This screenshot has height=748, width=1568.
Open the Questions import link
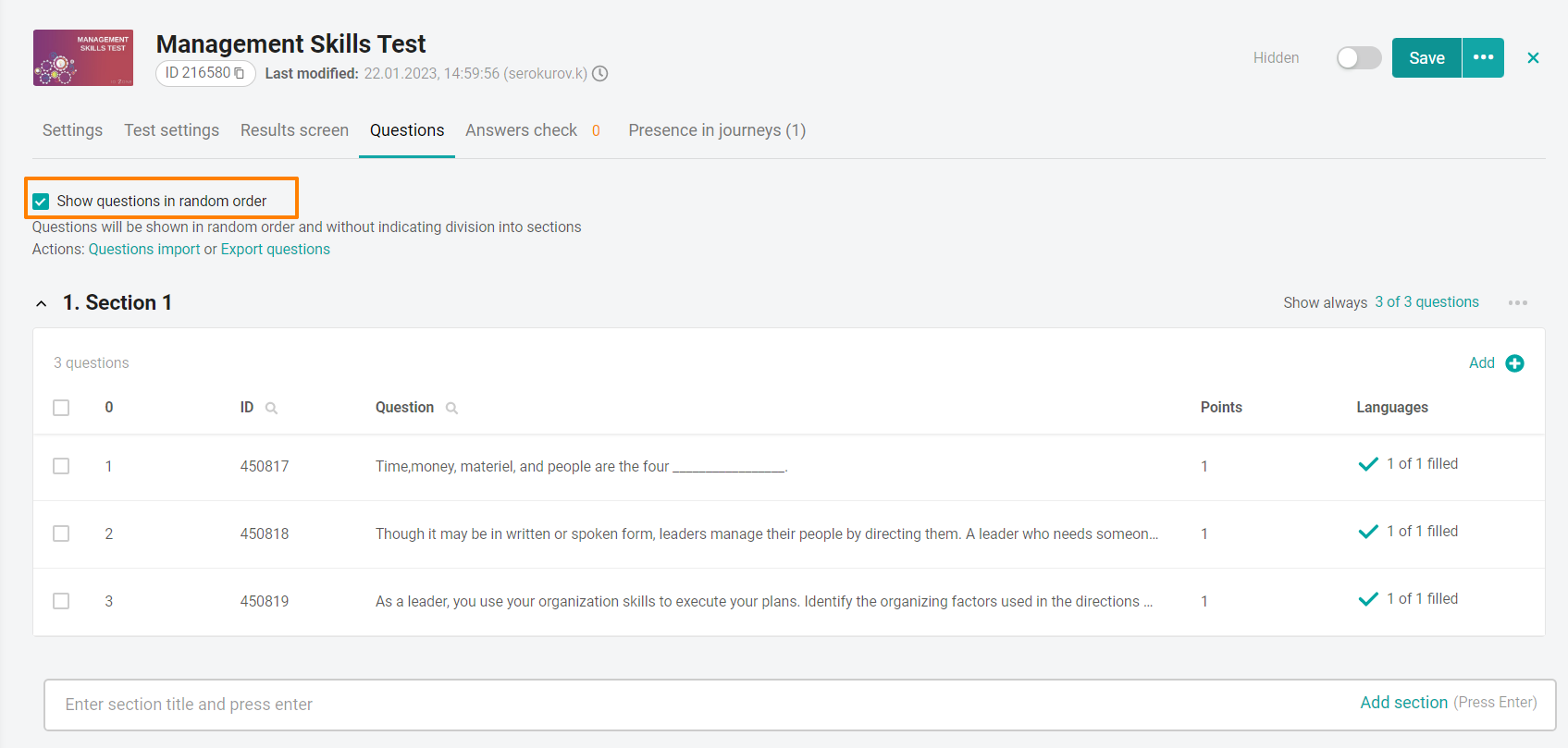click(144, 250)
